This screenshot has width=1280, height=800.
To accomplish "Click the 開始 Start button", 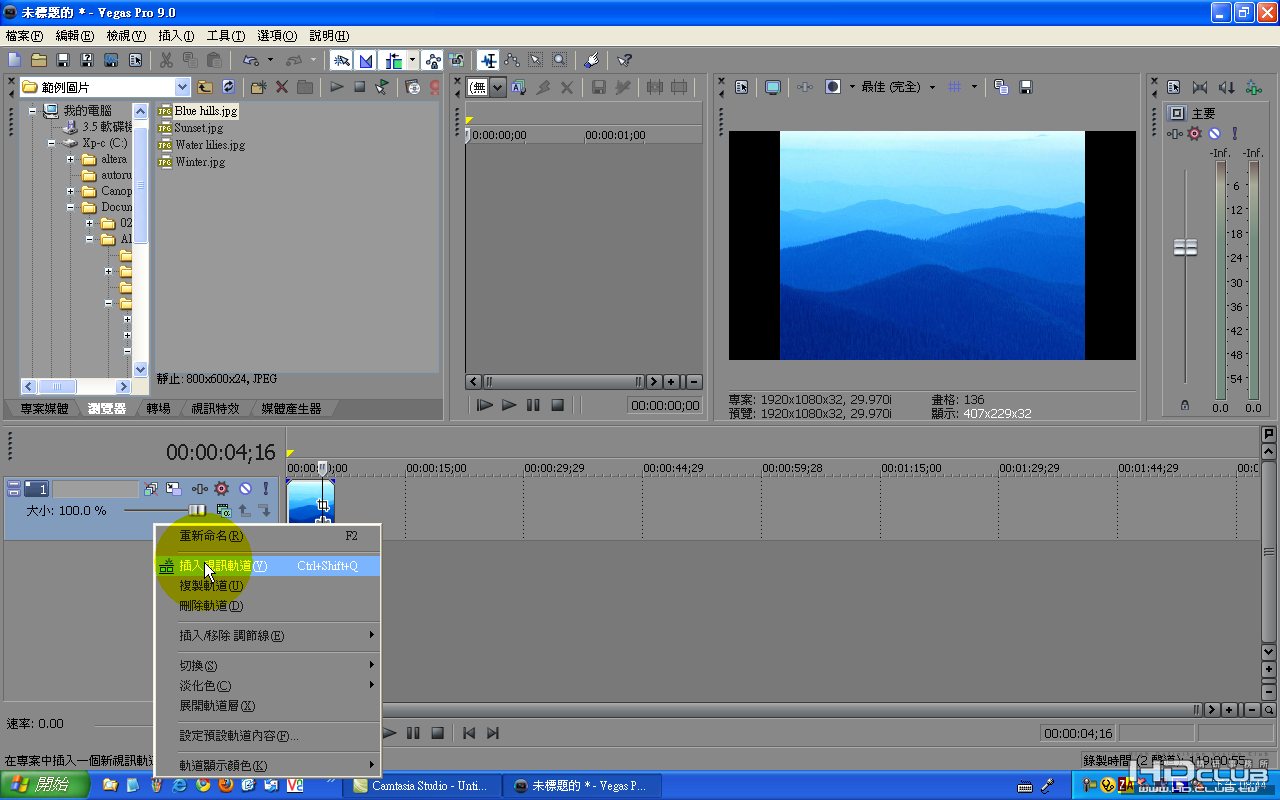I will point(42,785).
